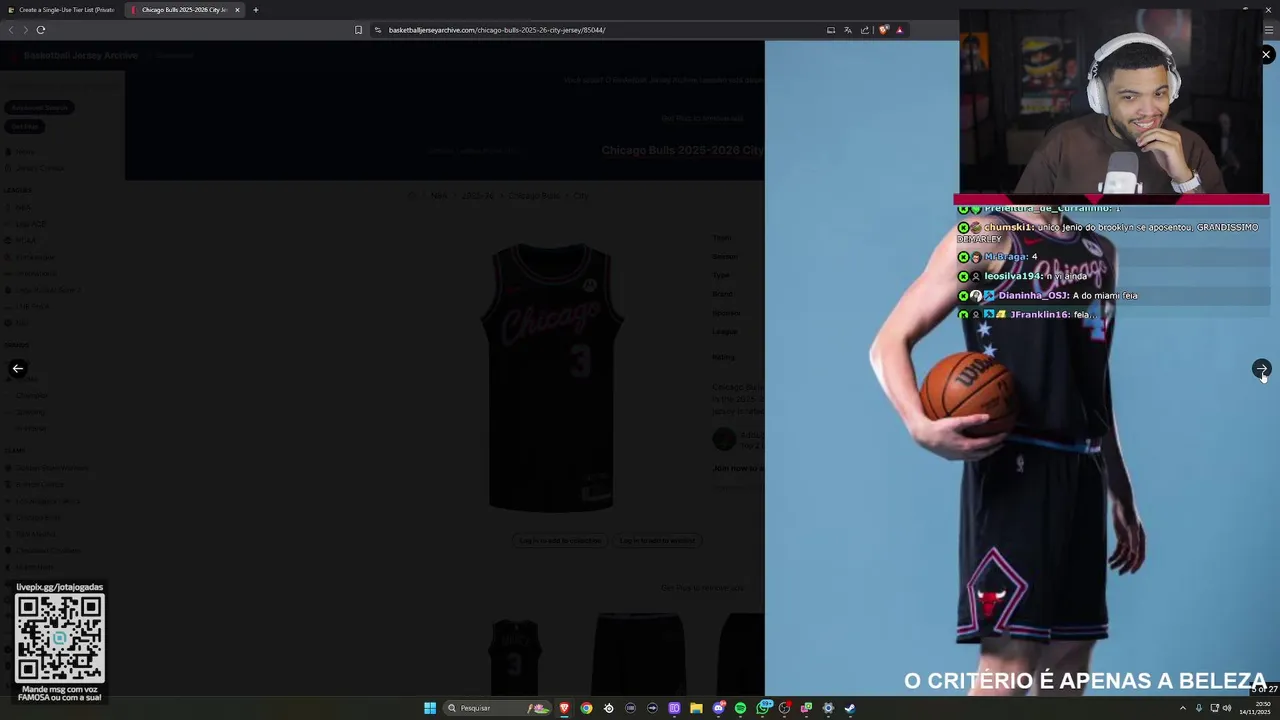This screenshot has height=720, width=1280.
Task: Open the browser hamburger menu
Action: point(1269,30)
